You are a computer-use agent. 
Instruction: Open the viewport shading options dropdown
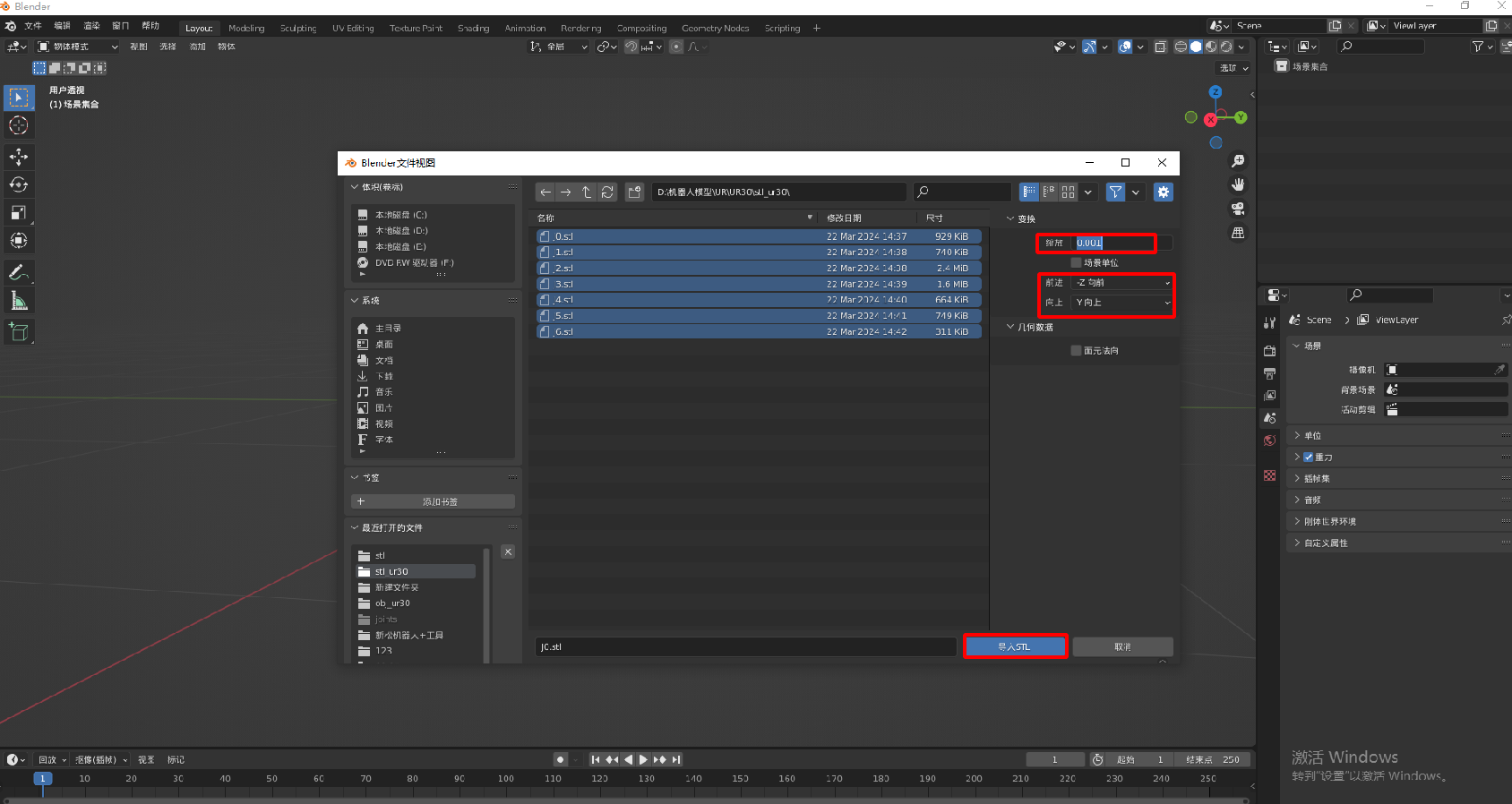click(x=1241, y=47)
